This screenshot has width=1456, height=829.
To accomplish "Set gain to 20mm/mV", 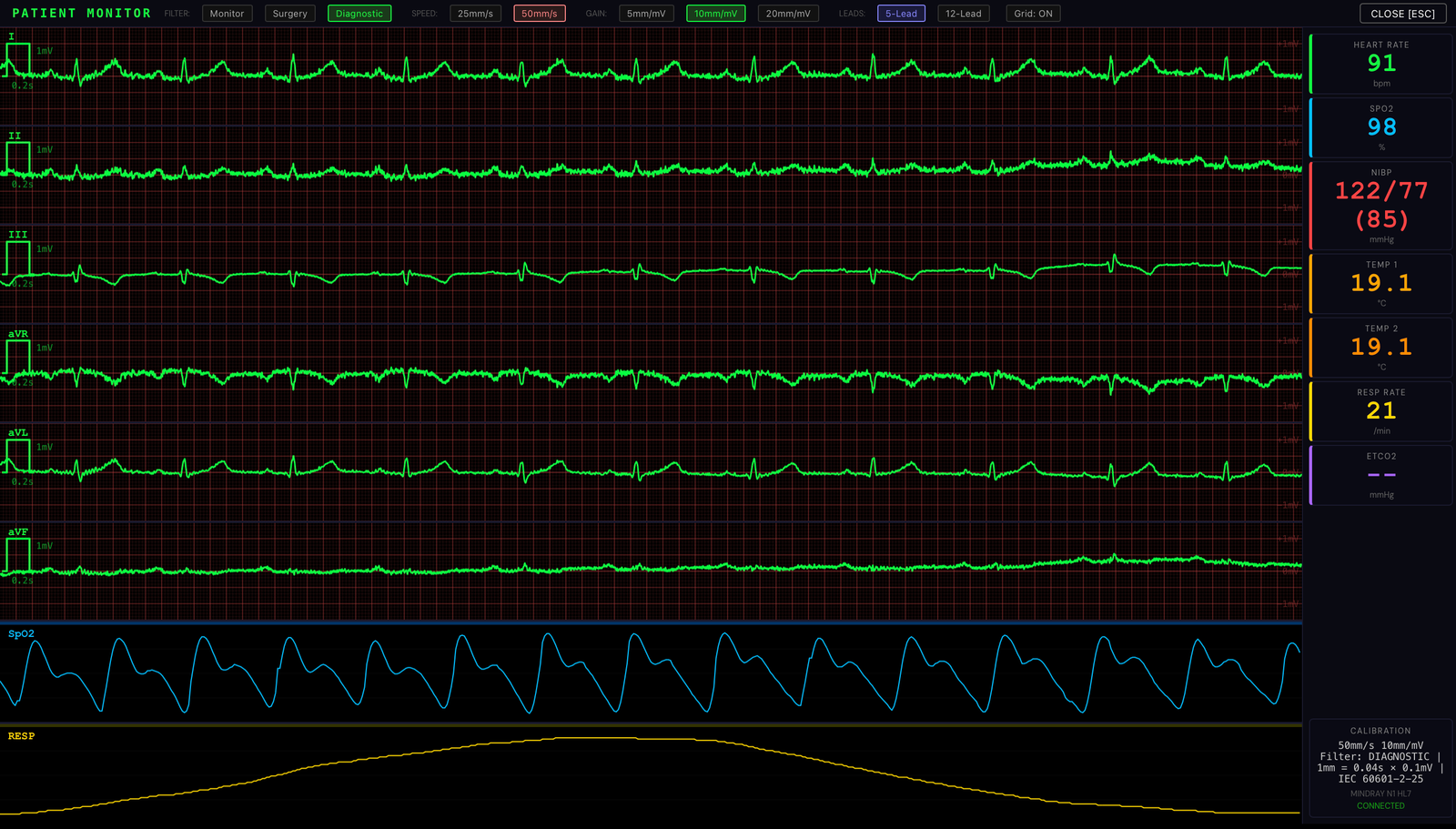I will [x=788, y=14].
